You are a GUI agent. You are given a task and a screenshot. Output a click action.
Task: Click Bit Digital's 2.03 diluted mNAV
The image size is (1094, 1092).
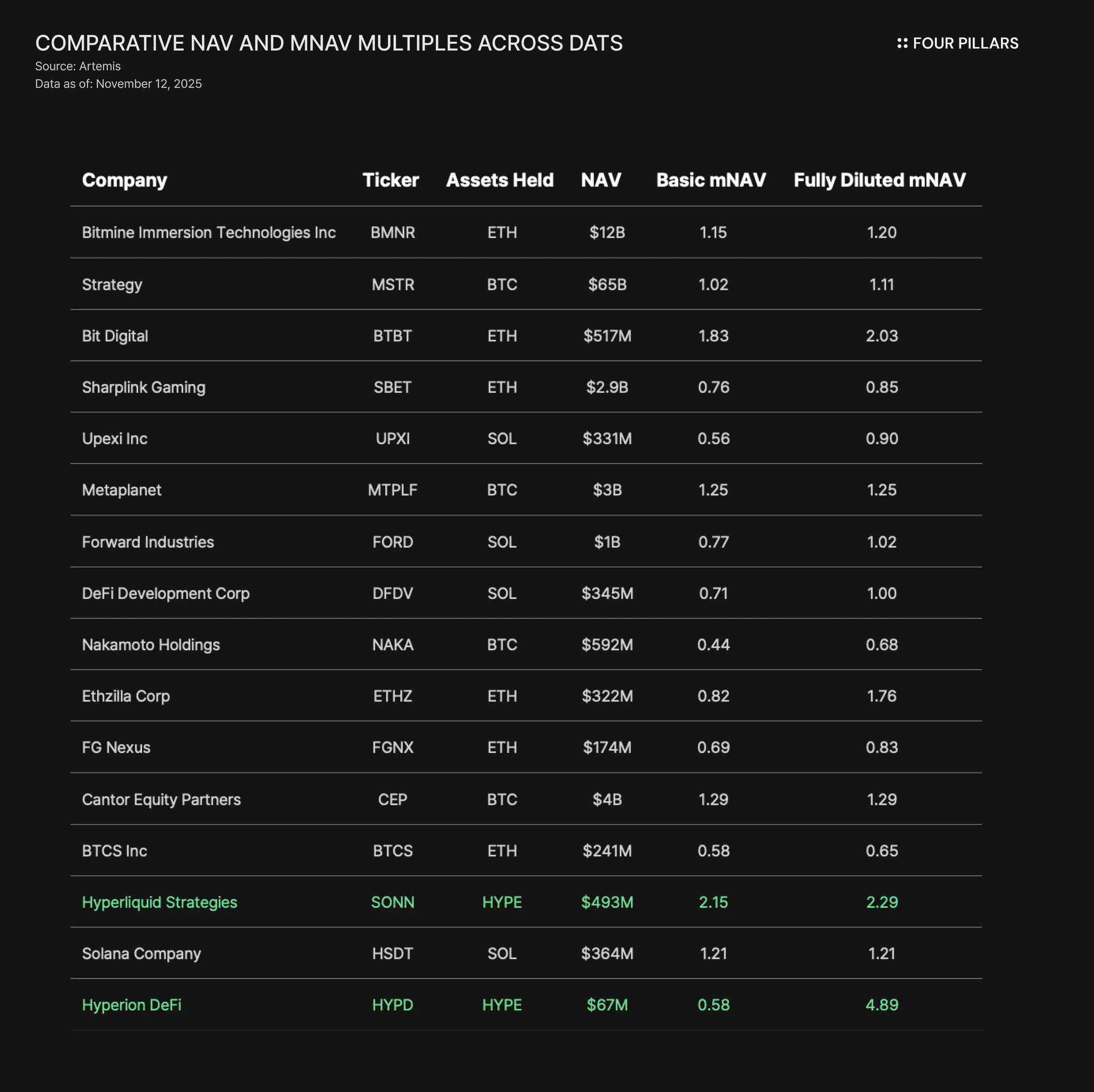(881, 336)
